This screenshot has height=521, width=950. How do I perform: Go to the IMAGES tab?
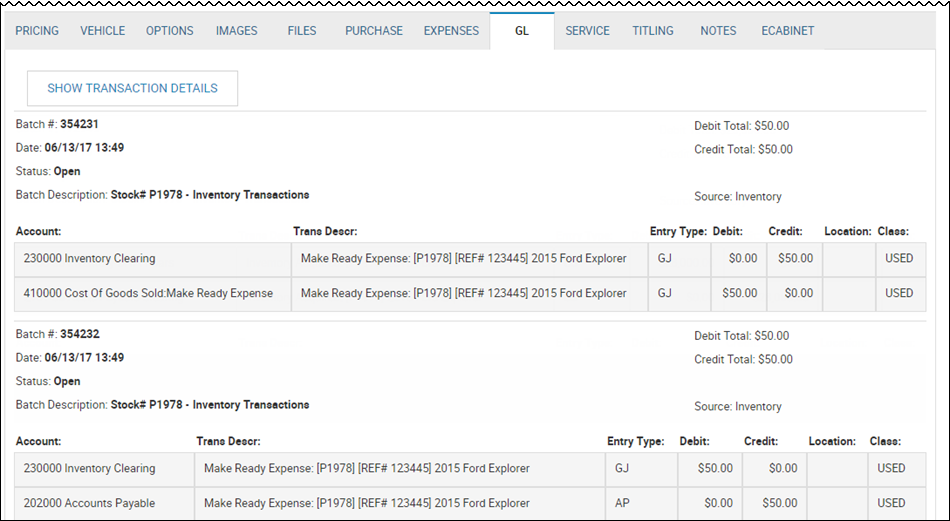click(x=236, y=31)
